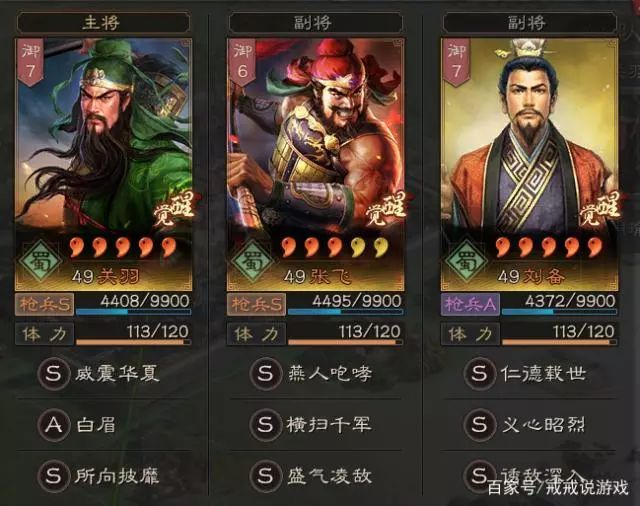Open the 义心昭烈 skill entry
Screen dimensions: 640x506
pos(529,425)
